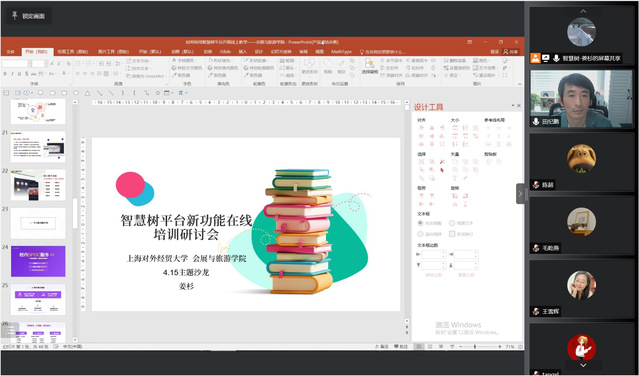Select the first radio button under 文本框
Image resolution: width=639 pixels, height=376 pixels.
420,223
